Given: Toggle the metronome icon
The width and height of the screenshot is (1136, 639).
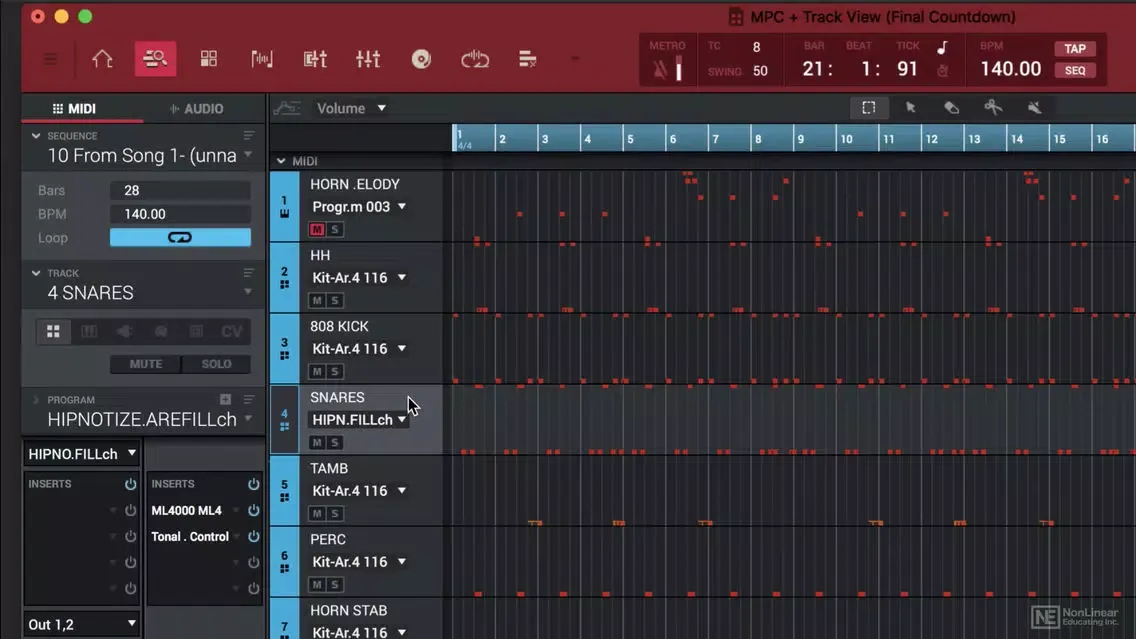Looking at the screenshot, I should pos(660,70).
